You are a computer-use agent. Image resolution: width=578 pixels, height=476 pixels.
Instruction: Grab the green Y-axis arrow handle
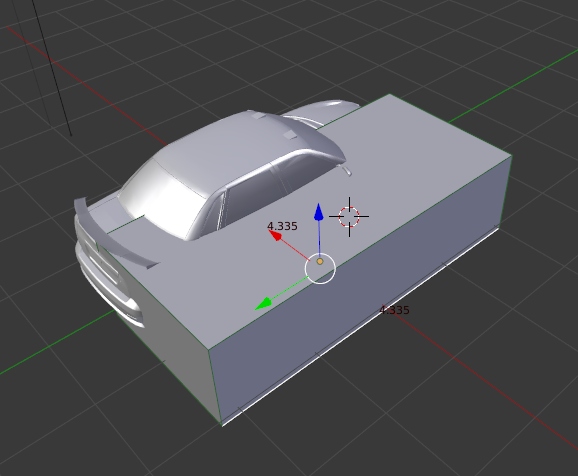[264, 304]
